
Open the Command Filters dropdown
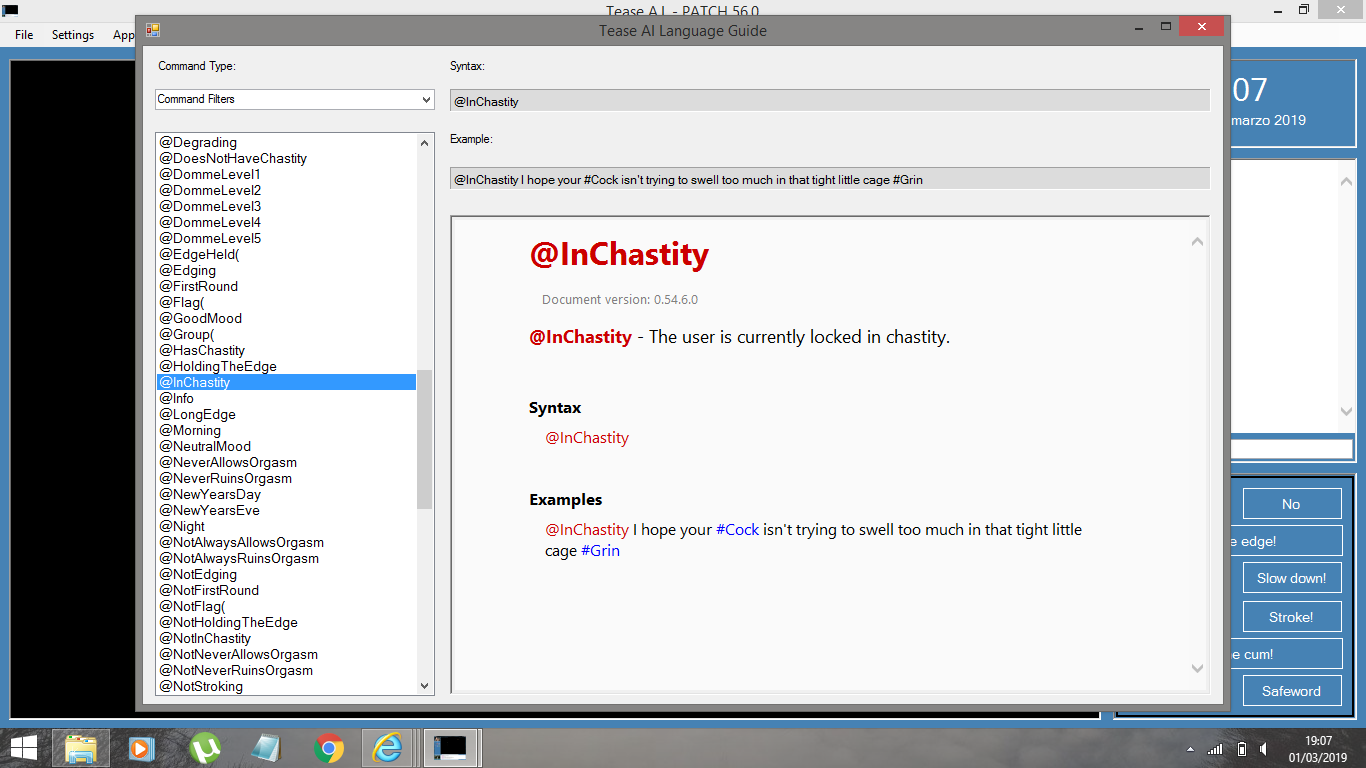pyautogui.click(x=295, y=99)
